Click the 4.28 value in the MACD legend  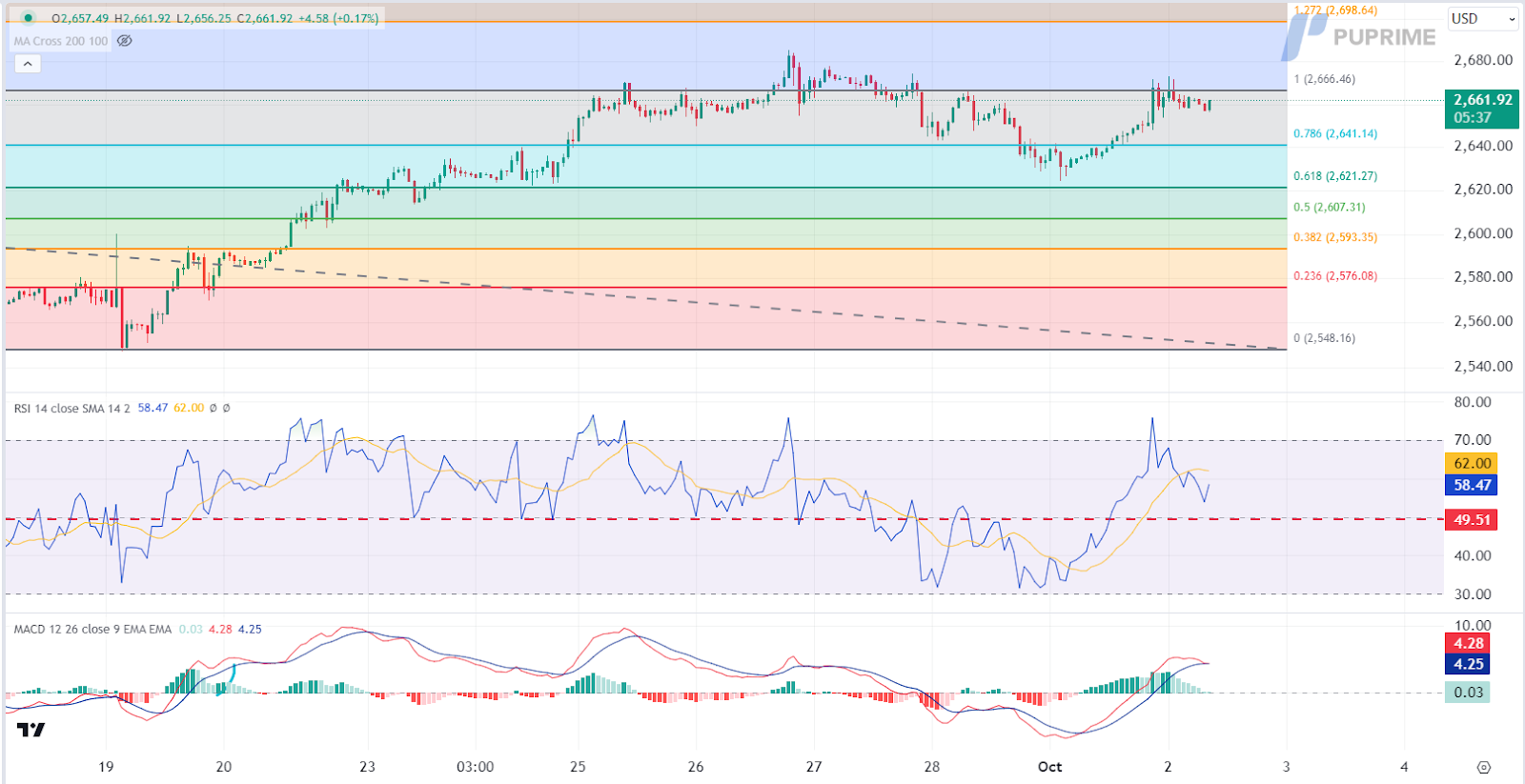[x=220, y=629]
